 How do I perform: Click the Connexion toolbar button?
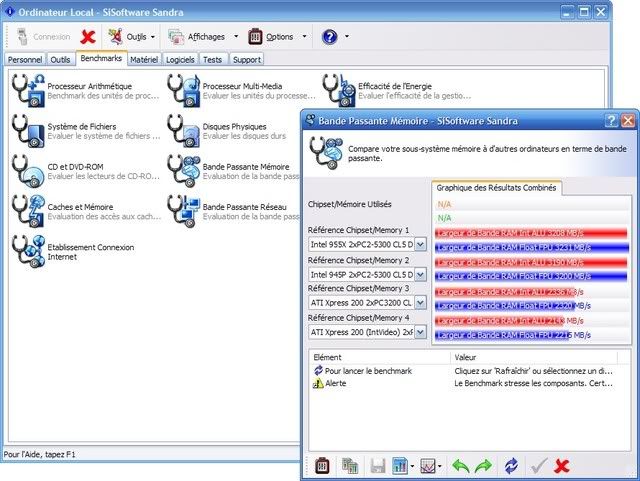pos(43,37)
